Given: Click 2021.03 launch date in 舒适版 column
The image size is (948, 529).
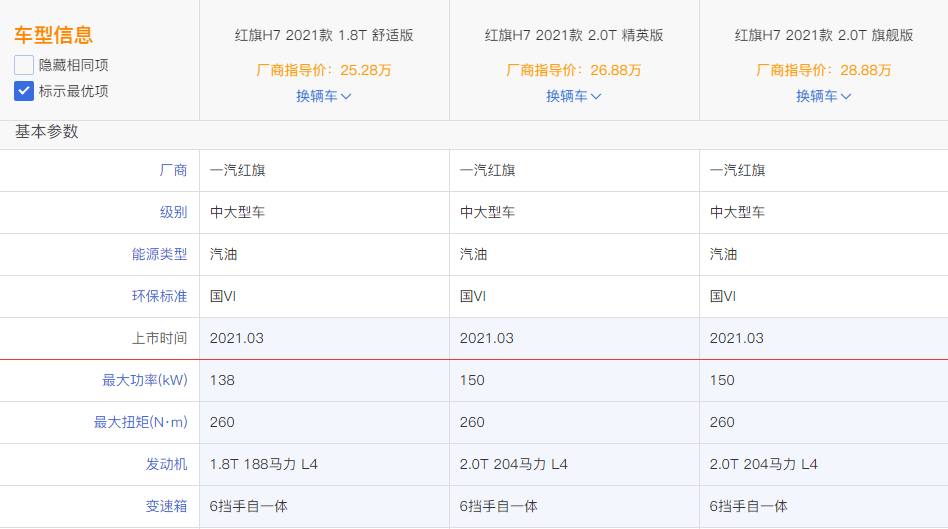Looking at the screenshot, I should tap(236, 338).
